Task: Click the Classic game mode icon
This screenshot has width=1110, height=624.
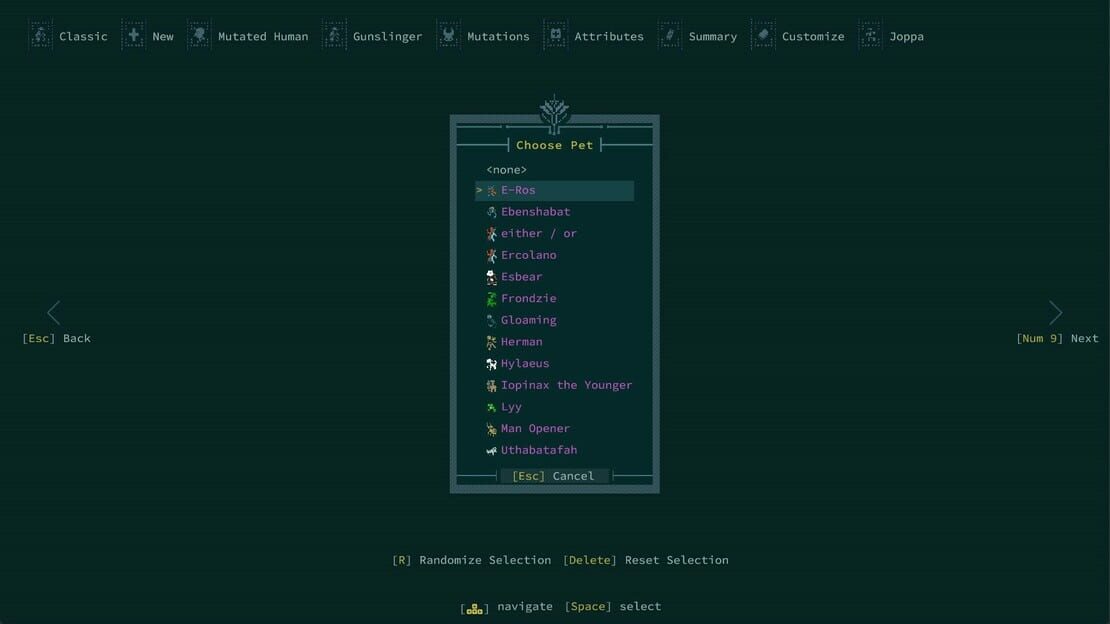Action: click(x=41, y=35)
